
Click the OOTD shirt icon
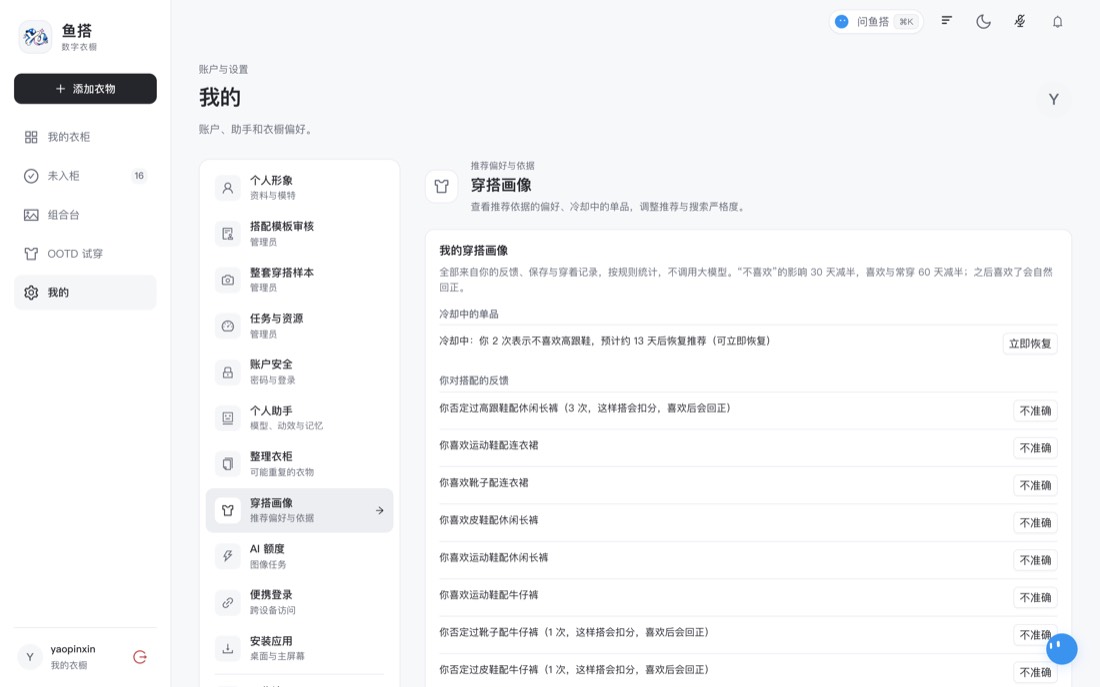click(31, 254)
